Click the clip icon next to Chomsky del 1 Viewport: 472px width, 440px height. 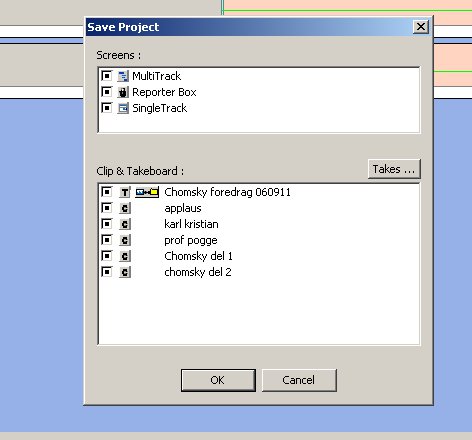(125, 256)
